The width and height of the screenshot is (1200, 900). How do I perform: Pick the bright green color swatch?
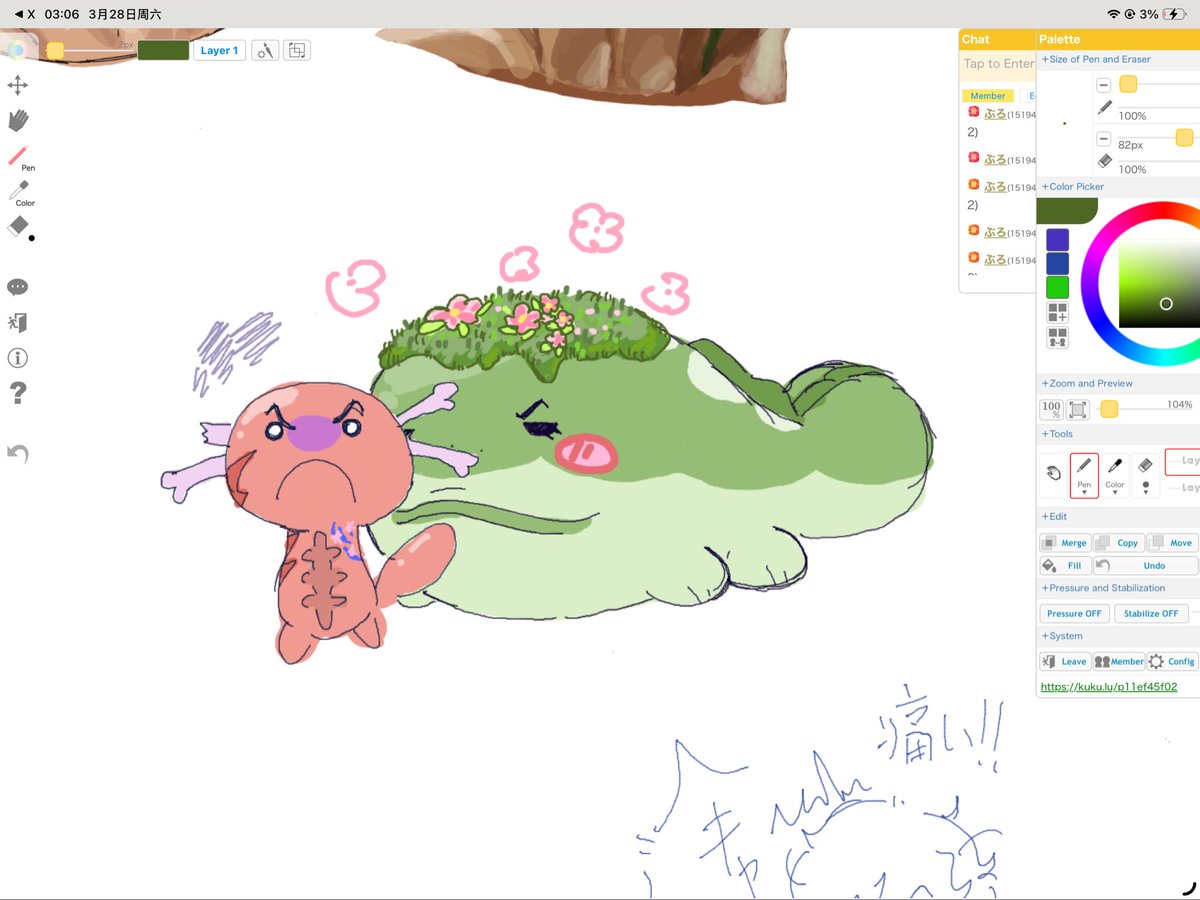click(x=1057, y=288)
